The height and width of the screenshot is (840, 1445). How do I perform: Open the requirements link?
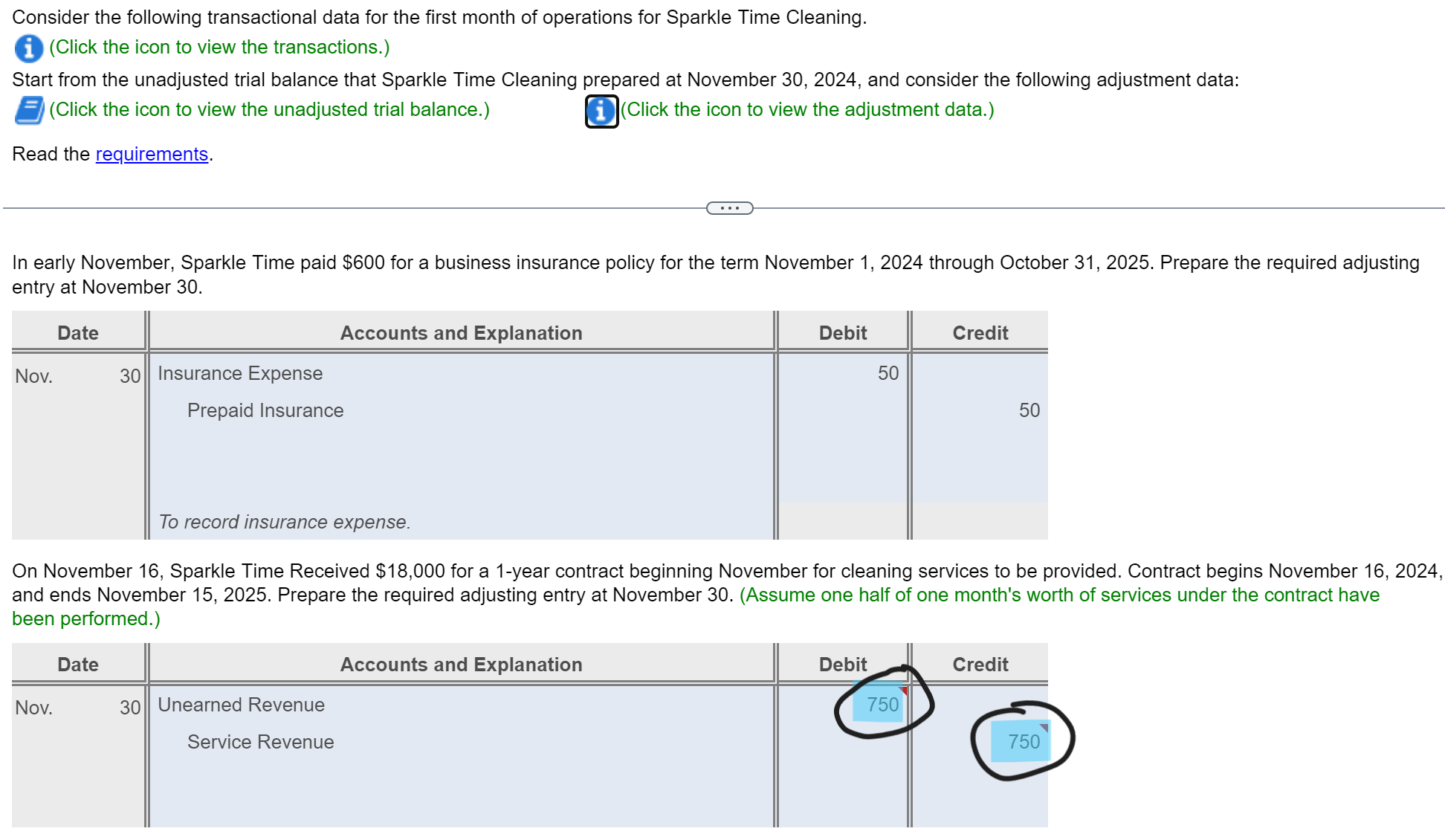tap(152, 154)
